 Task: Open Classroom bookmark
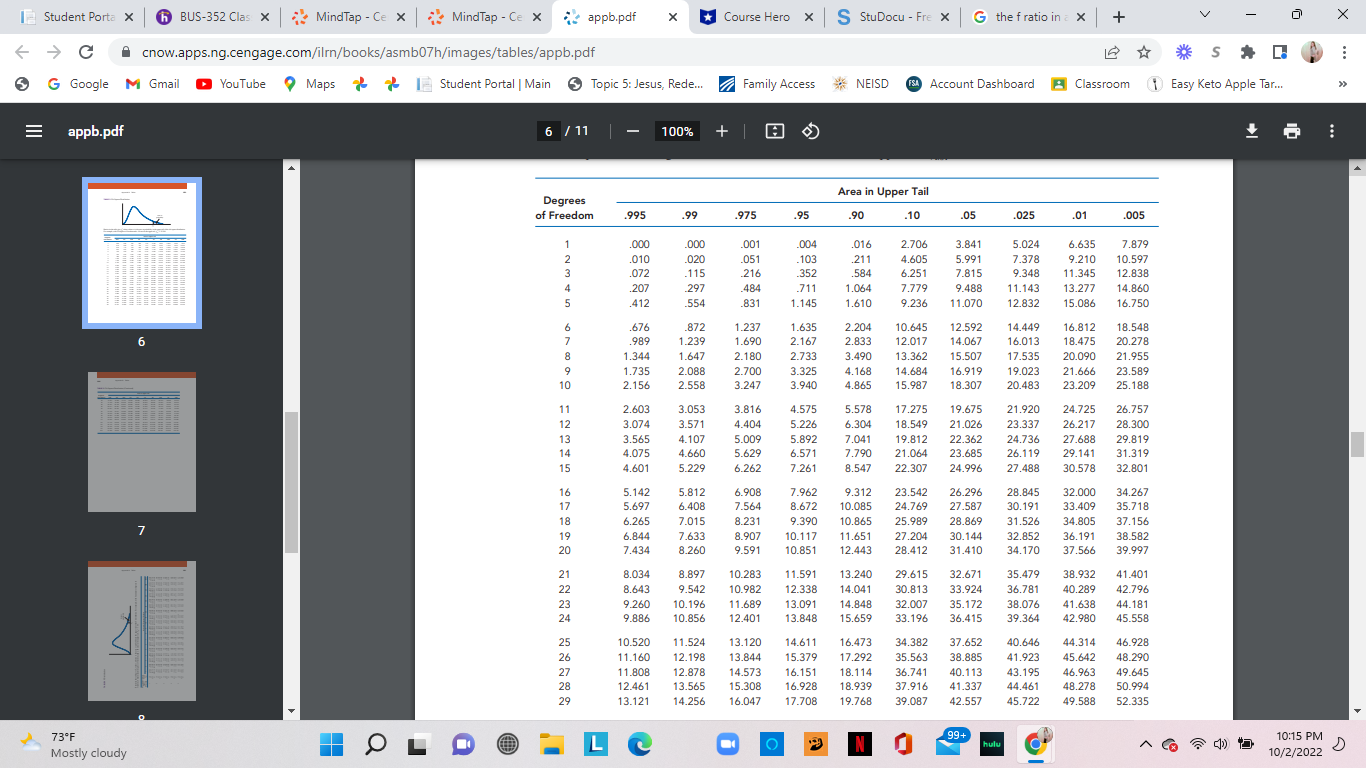(1090, 84)
